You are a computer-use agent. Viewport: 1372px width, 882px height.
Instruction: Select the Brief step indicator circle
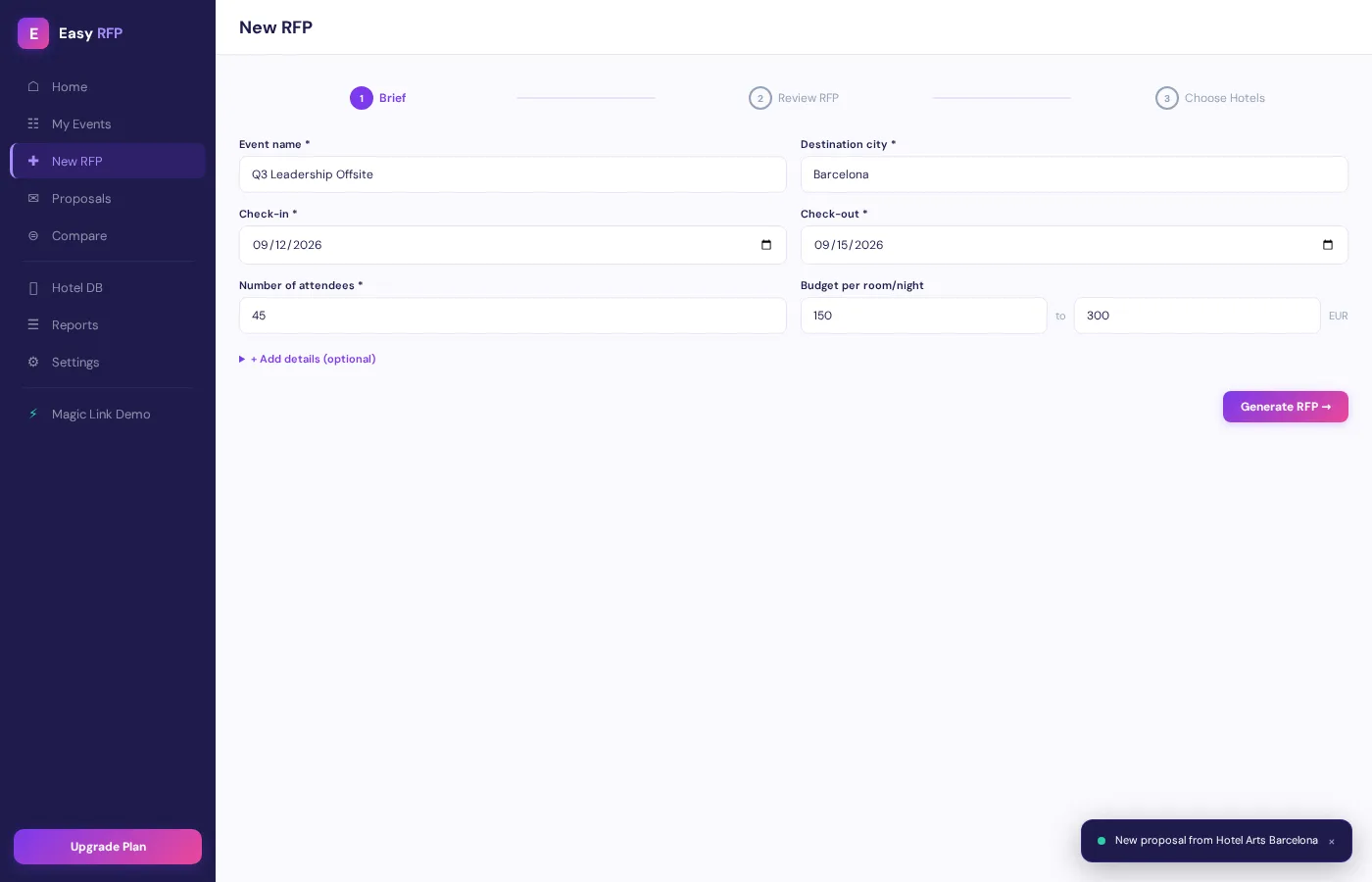pyautogui.click(x=362, y=98)
